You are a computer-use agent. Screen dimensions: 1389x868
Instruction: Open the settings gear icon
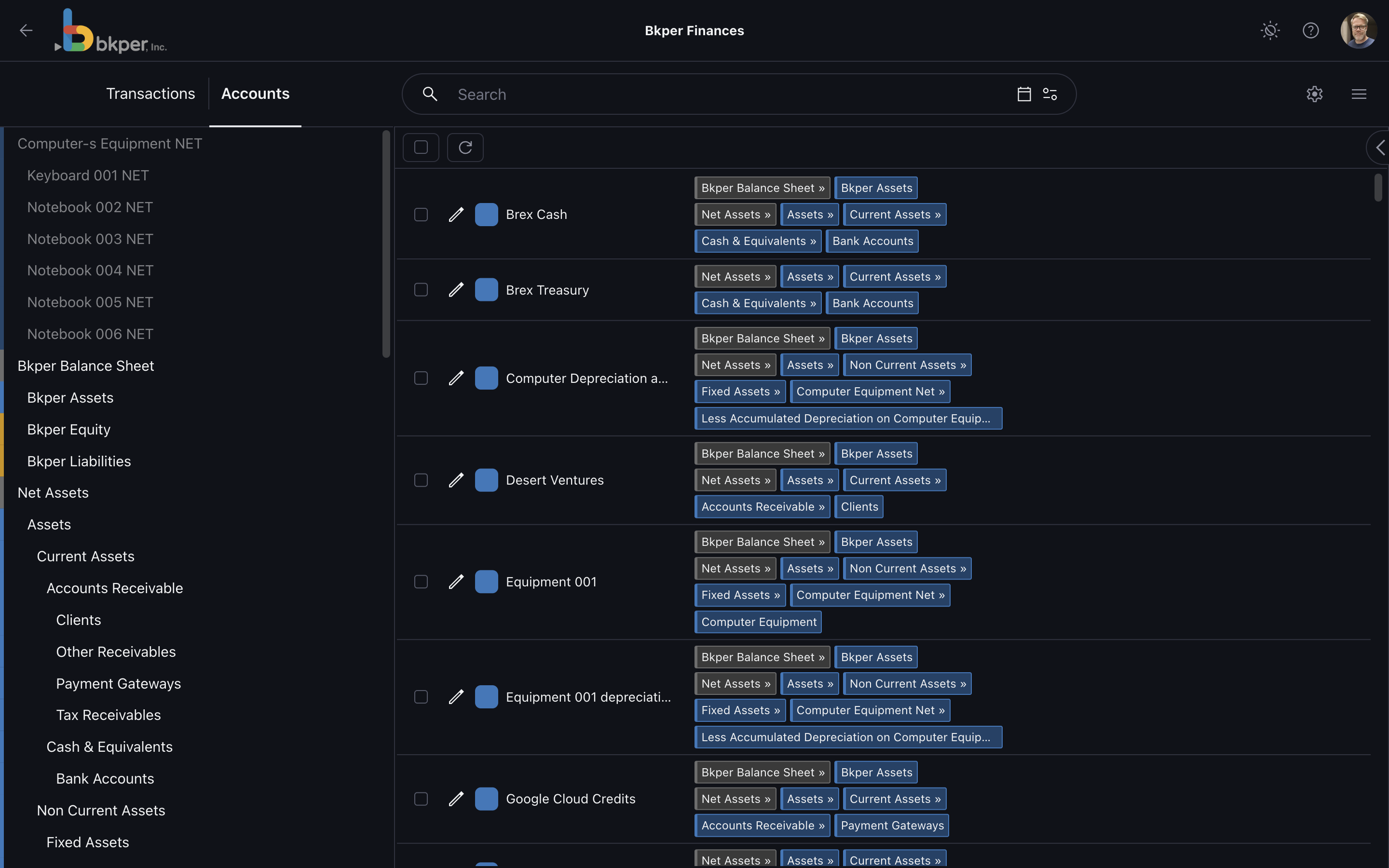coord(1314,94)
